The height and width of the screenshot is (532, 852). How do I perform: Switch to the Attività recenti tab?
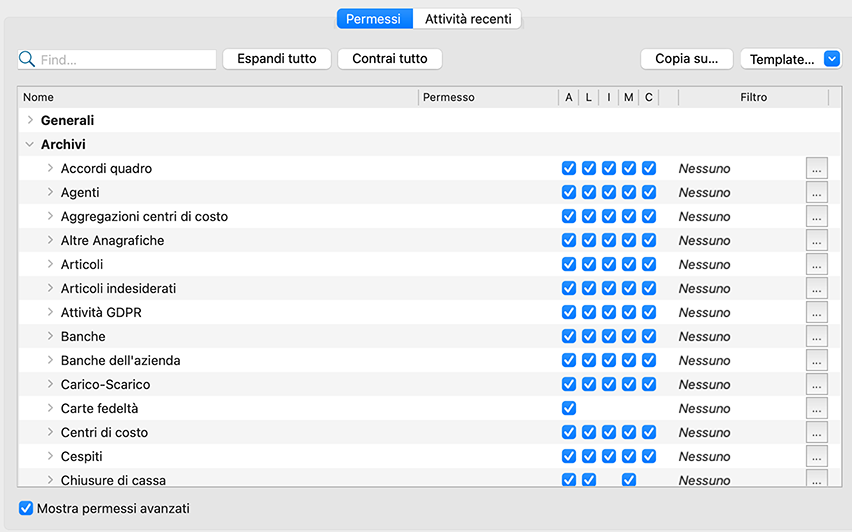(468, 19)
